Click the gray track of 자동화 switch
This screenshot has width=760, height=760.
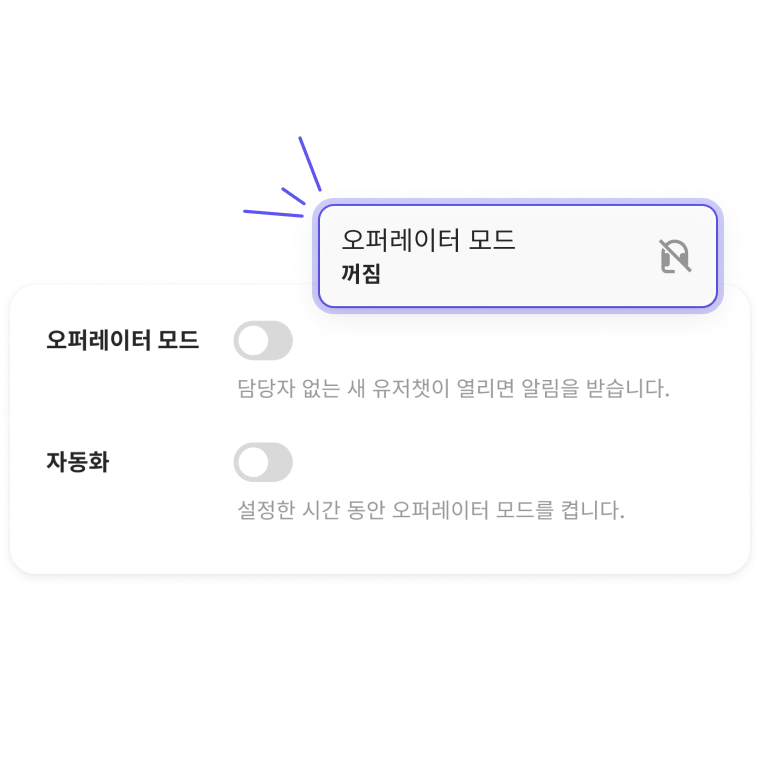281,462
